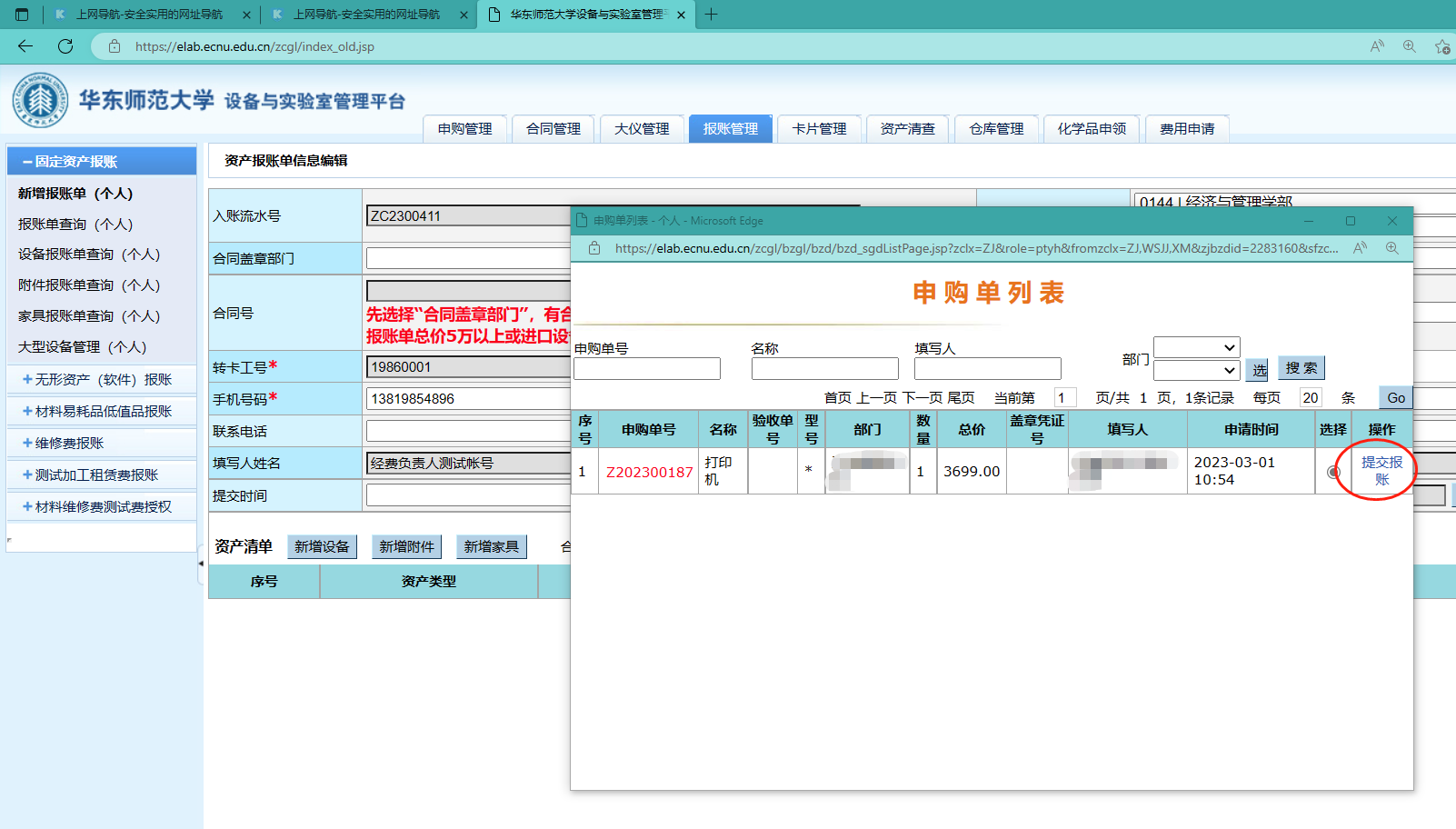The width and height of the screenshot is (1456, 829).
Task: Open 报账单查询（个人） in sidebar
Action: point(75,225)
